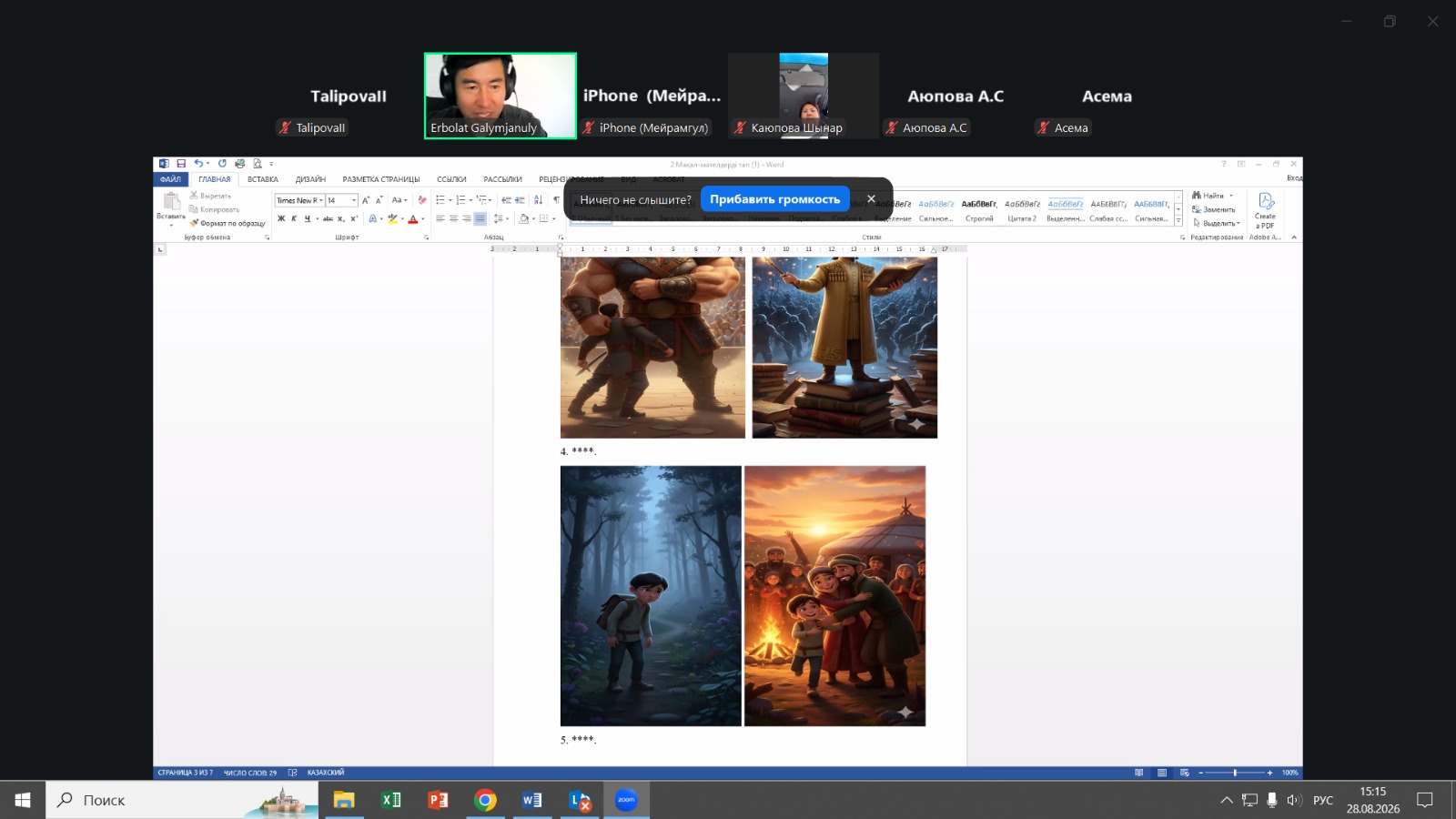Collapse the Word ribbon
The width and height of the screenshot is (1456, 819).
[x=1294, y=238]
